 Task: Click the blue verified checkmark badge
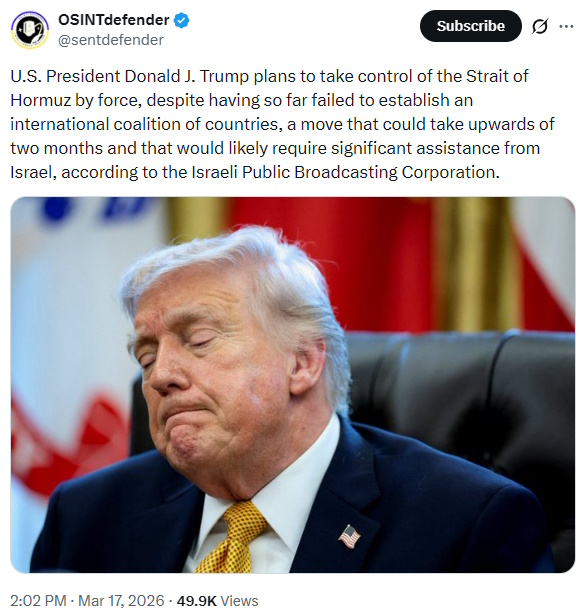pos(182,20)
